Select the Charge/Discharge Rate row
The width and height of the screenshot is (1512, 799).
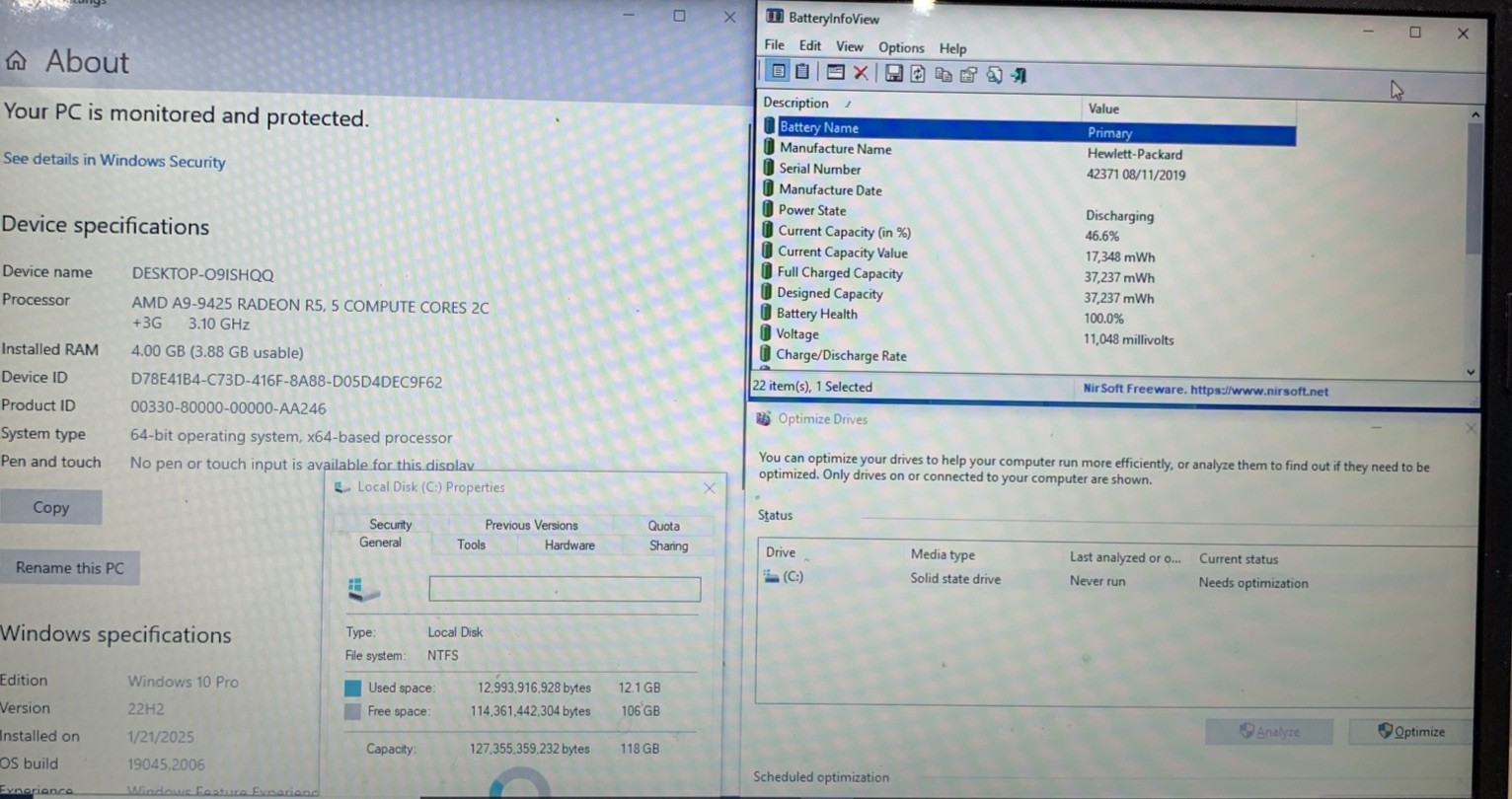(1025, 356)
